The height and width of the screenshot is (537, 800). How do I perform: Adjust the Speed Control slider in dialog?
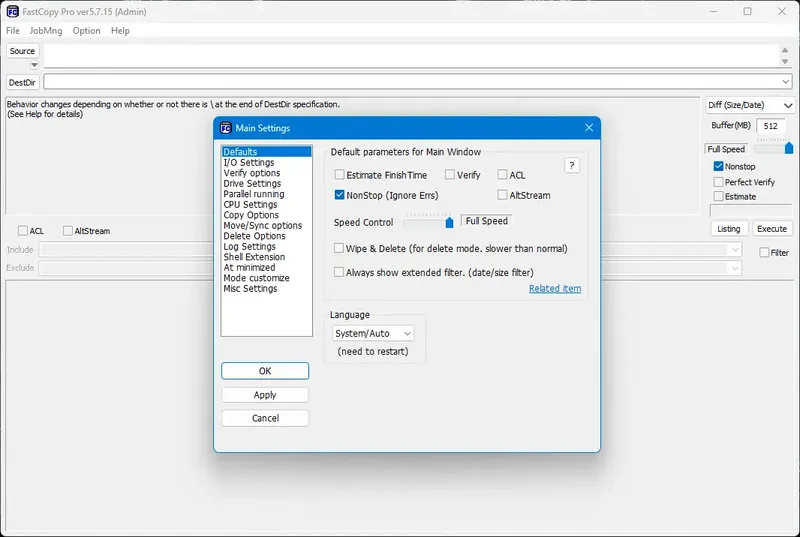[449, 222]
